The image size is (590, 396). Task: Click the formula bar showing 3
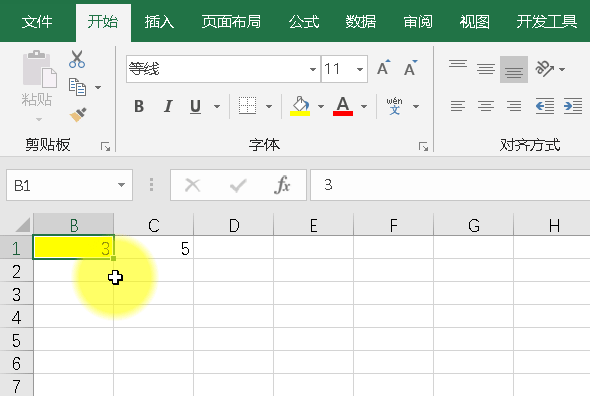point(450,185)
